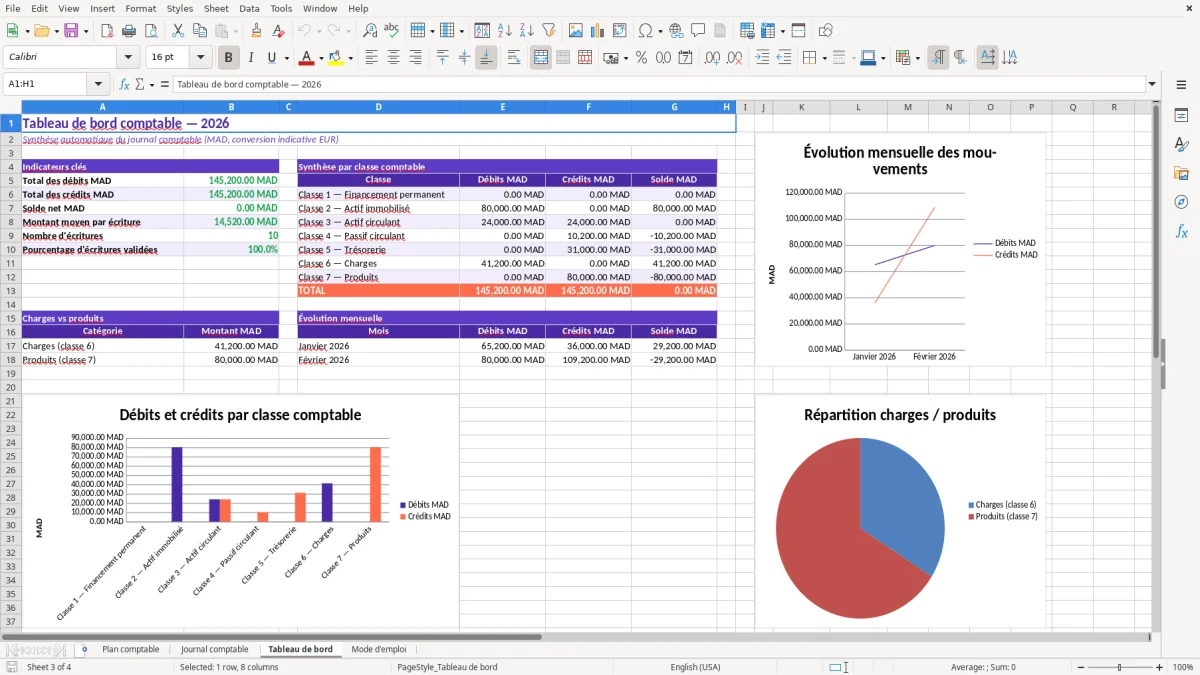The width and height of the screenshot is (1200, 675).
Task: Copy selection using Copy icon
Action: (199, 31)
